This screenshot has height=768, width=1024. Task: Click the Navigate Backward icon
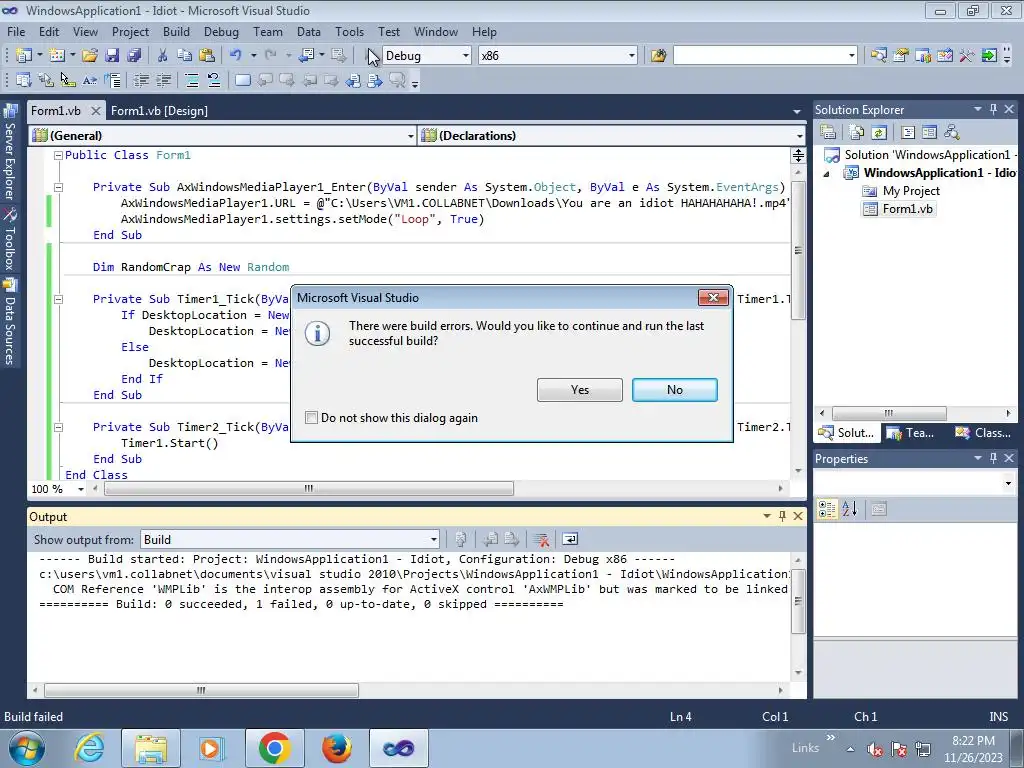tap(306, 56)
